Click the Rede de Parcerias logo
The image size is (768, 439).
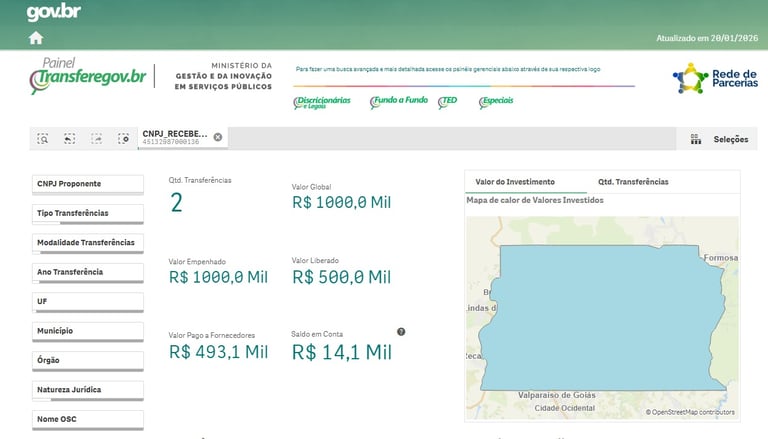tap(715, 78)
